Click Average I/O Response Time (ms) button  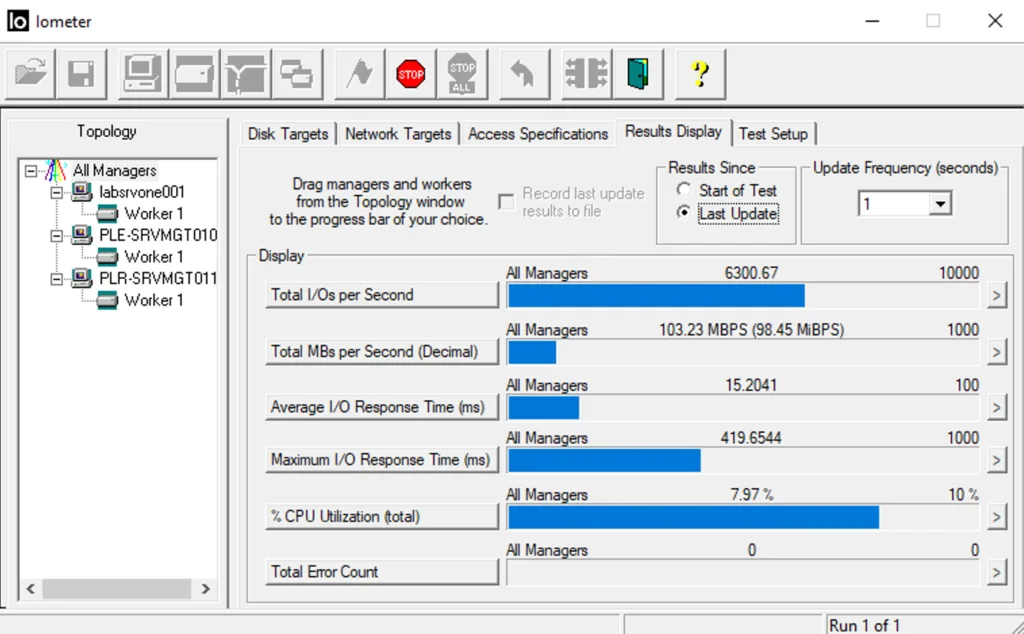(x=381, y=407)
